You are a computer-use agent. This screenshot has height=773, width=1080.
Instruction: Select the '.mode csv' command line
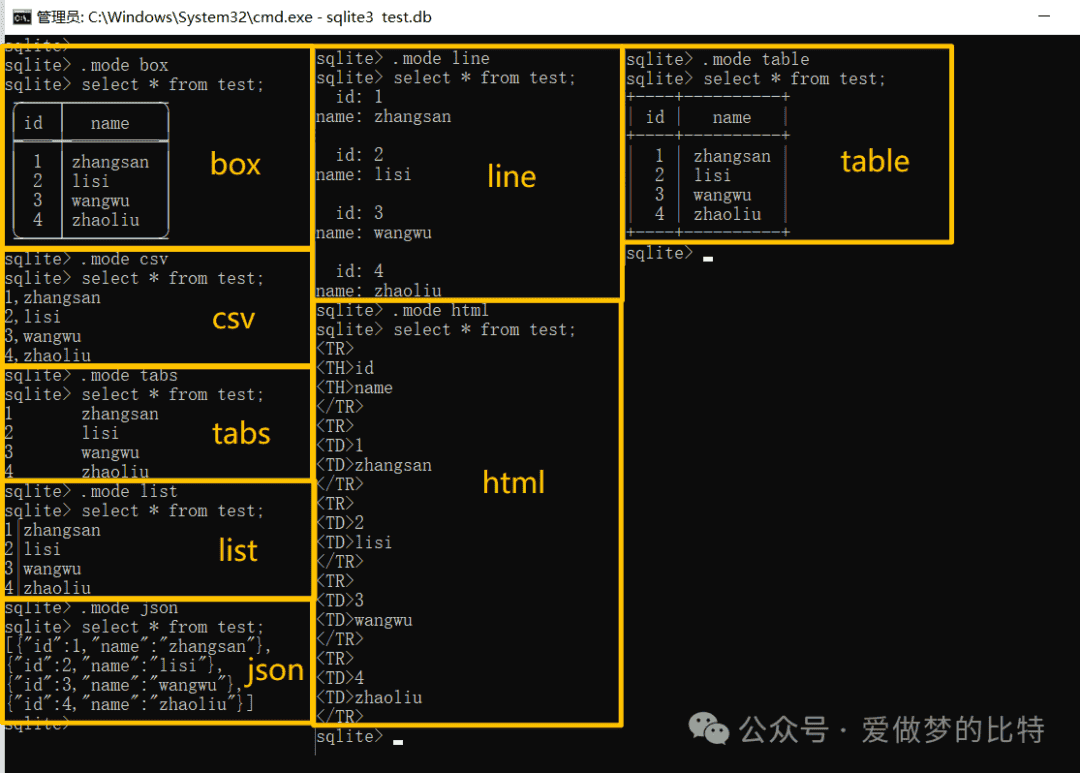(x=87, y=259)
